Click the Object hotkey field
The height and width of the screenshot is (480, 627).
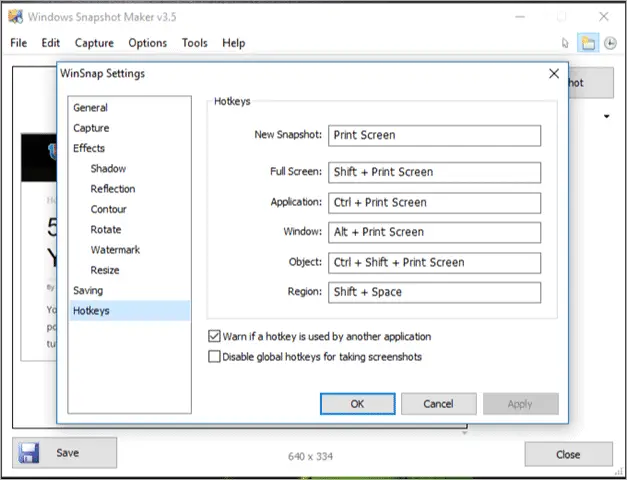435,263
